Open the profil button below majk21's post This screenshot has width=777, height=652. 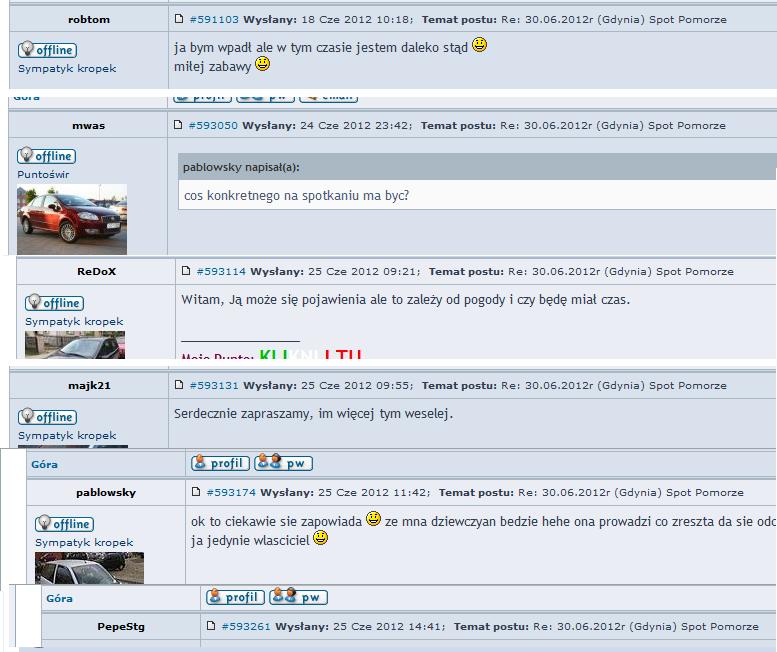(220, 463)
